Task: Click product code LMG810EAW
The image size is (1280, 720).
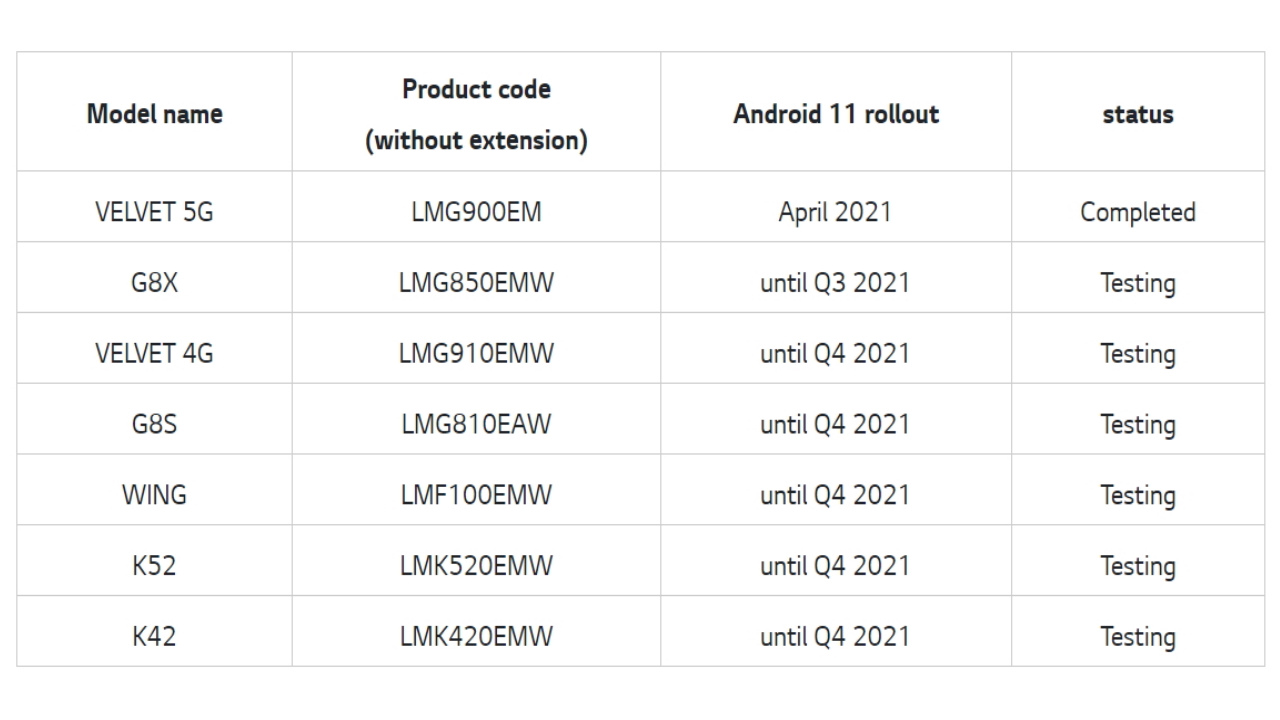Action: click(476, 425)
